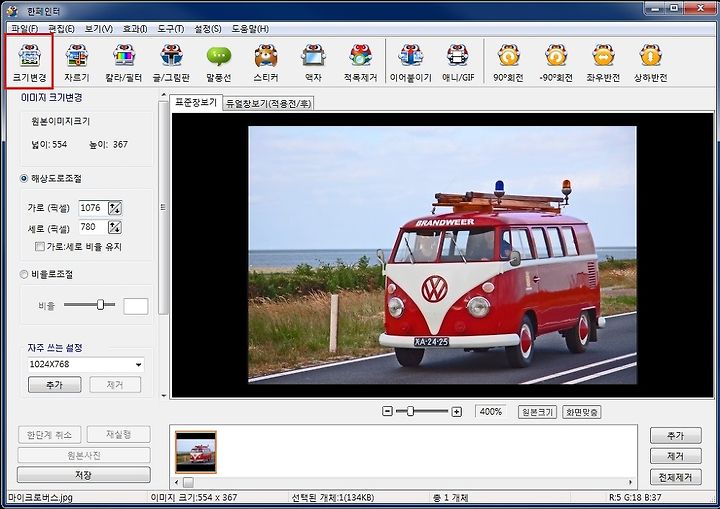This screenshot has width=720, height=509.
Task: Click the thumbnail strip horizontal scrollbar handle
Action: pyautogui.click(x=188, y=482)
